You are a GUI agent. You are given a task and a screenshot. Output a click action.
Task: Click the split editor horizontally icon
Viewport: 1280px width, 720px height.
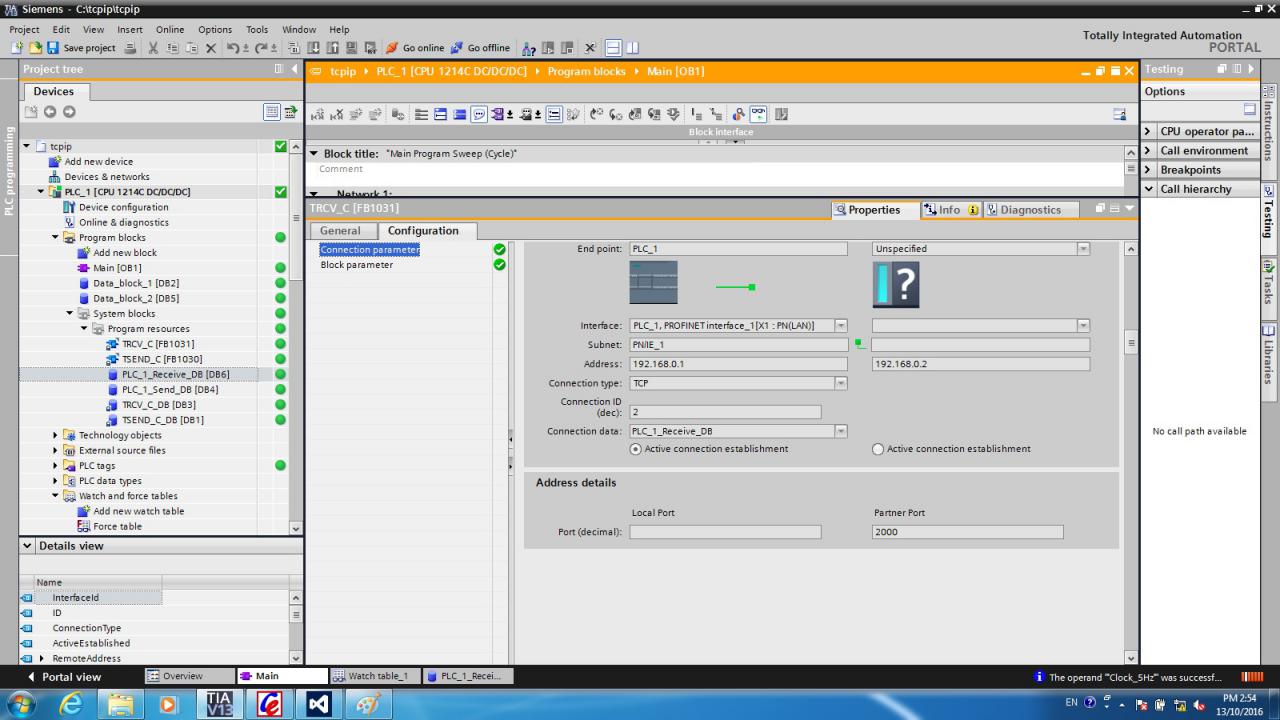[x=613, y=48]
